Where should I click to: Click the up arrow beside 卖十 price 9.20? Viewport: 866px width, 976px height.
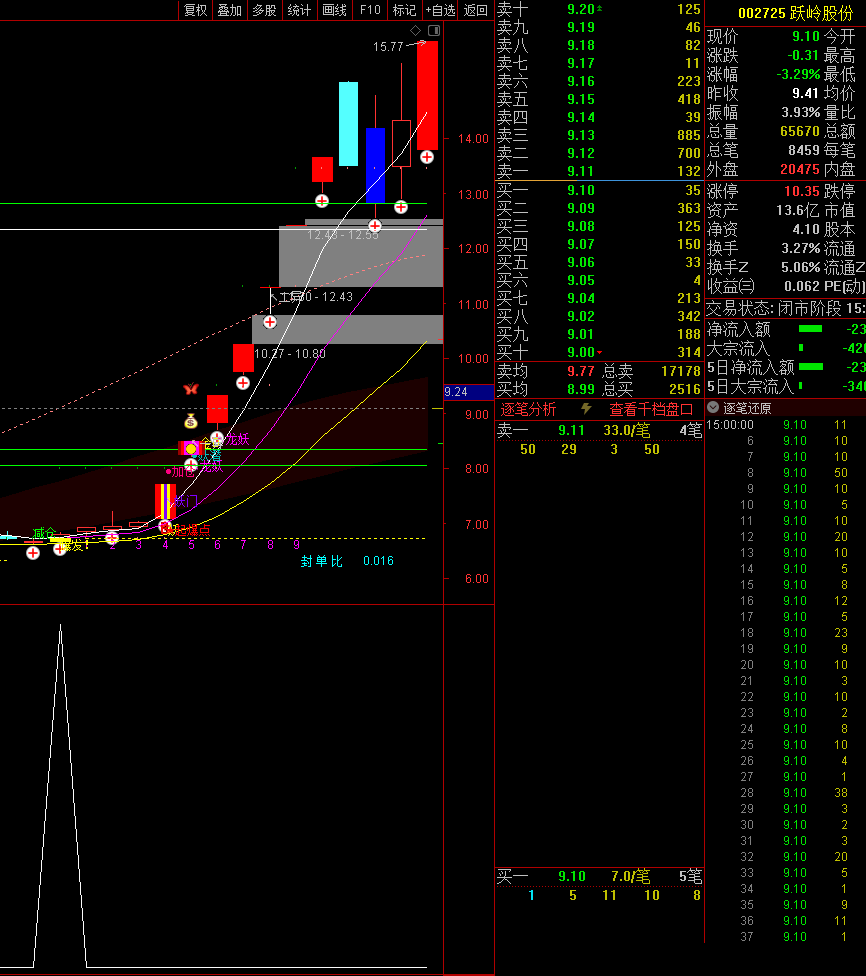coord(600,9)
